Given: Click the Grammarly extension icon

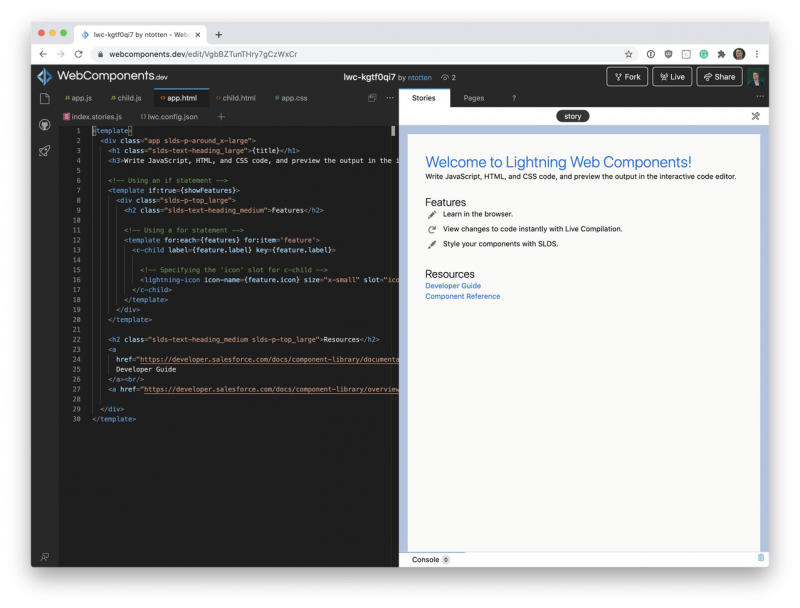Looking at the screenshot, I should point(704,54).
